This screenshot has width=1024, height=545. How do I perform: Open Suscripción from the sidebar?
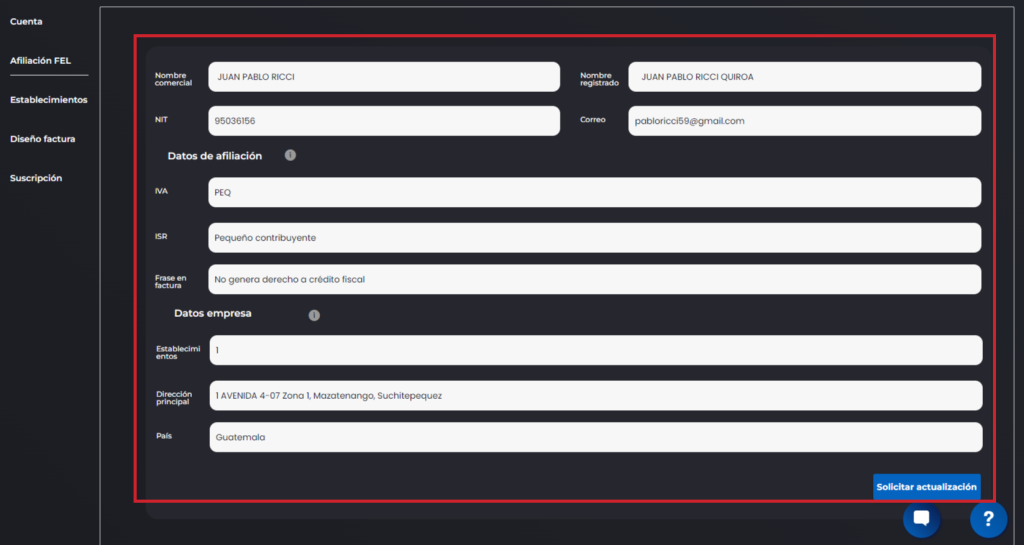[36, 178]
